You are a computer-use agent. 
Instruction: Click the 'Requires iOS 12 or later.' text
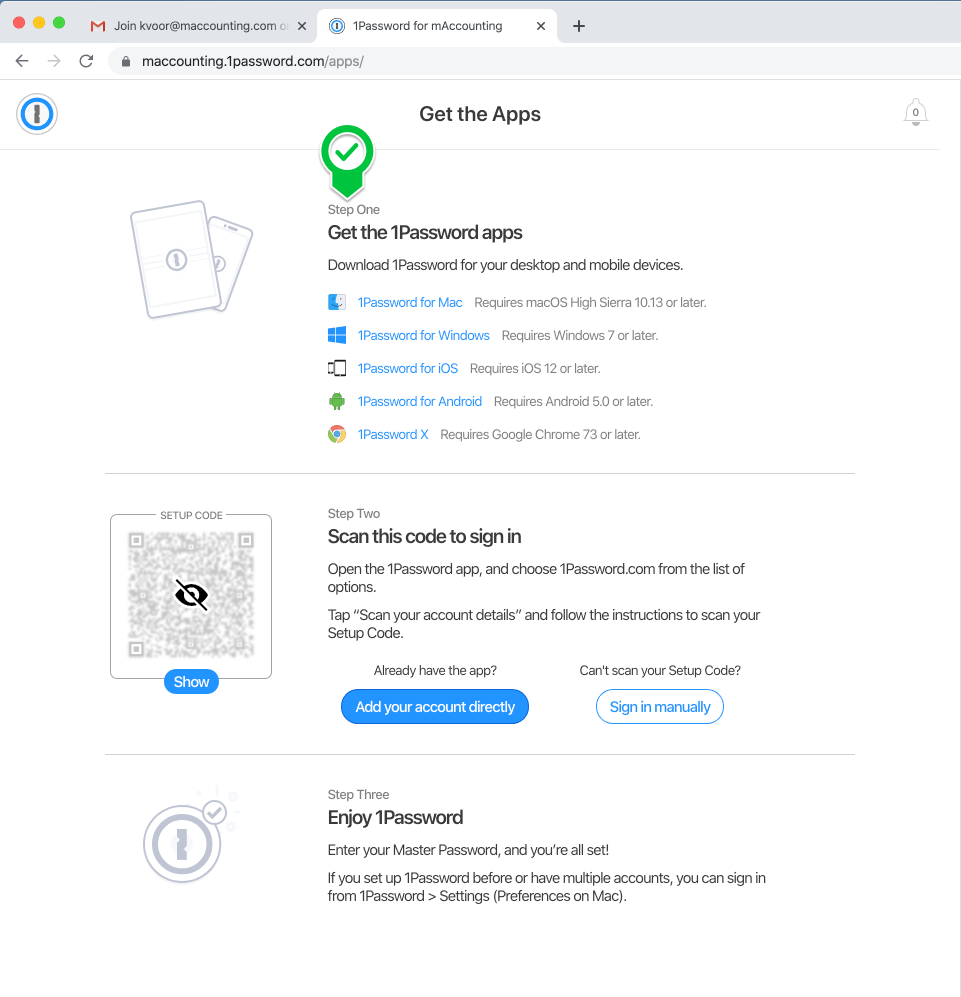point(535,369)
